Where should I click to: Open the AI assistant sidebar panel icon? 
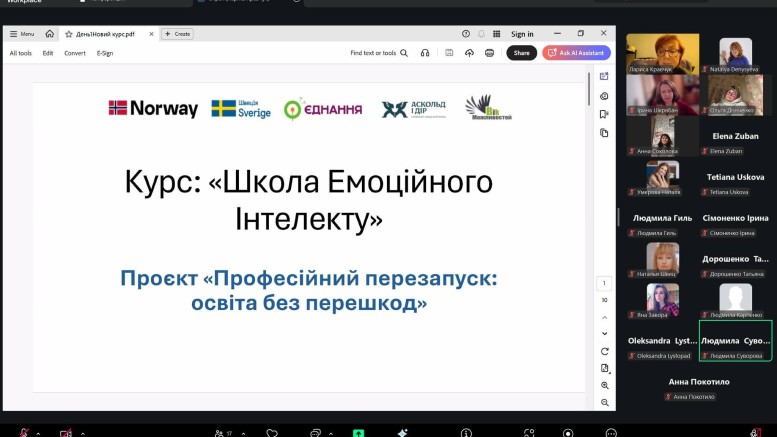tap(604, 76)
